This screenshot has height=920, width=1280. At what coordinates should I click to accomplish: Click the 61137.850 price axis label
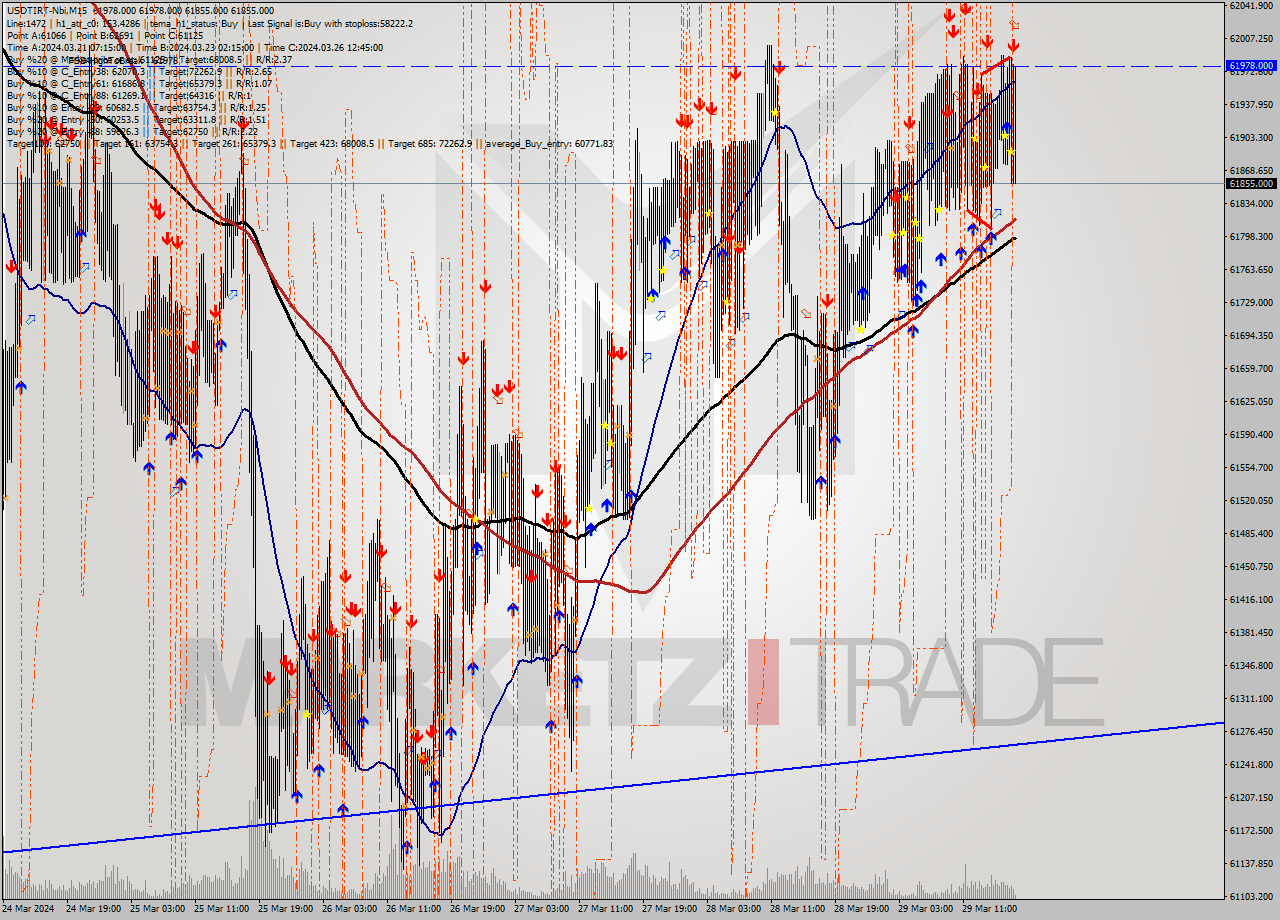tap(1251, 863)
